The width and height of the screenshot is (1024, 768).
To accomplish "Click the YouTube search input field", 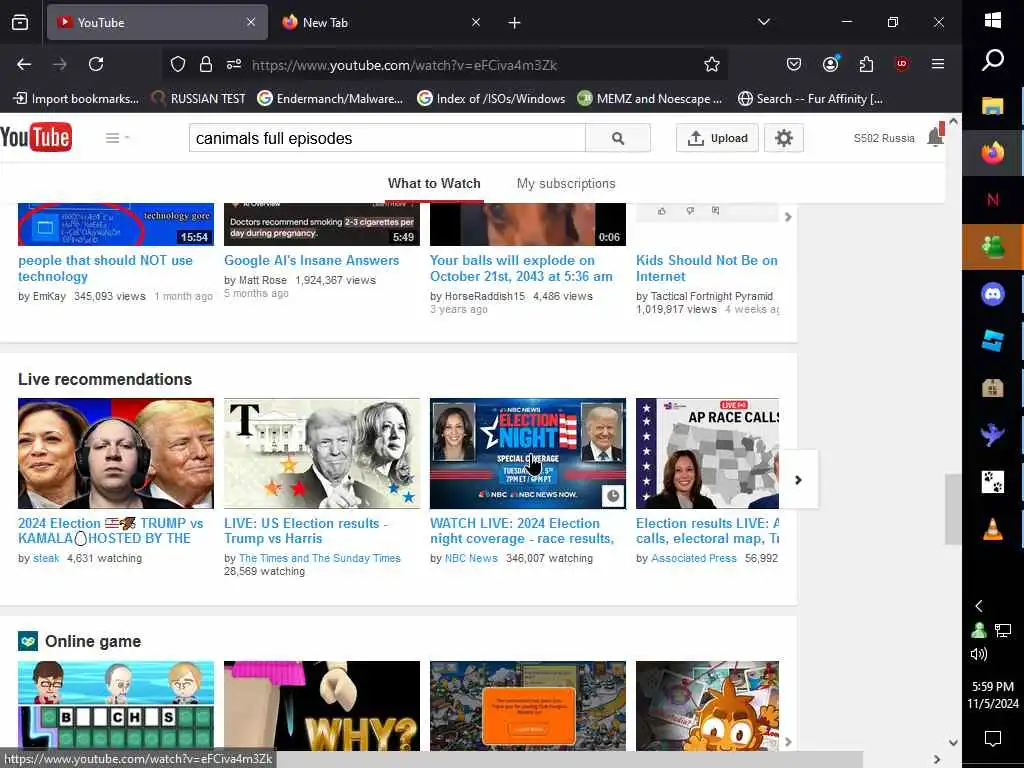I will pos(387,138).
